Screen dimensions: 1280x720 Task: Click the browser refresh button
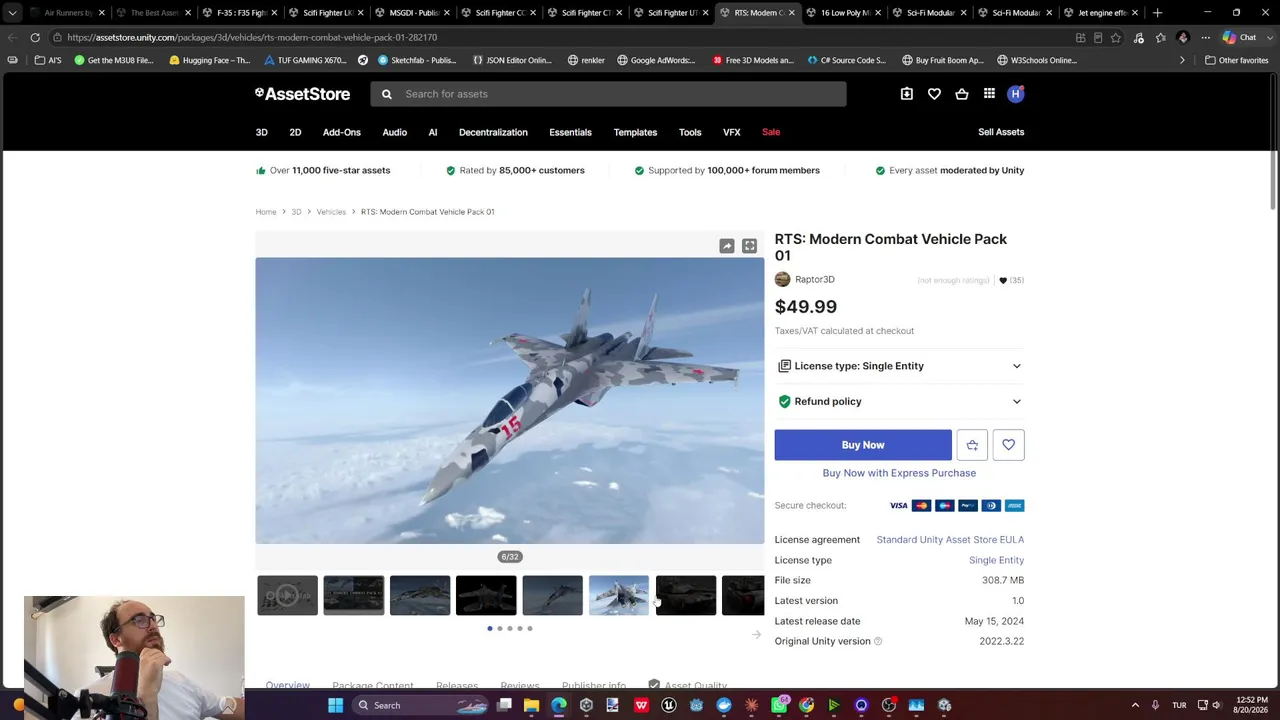[x=35, y=37]
